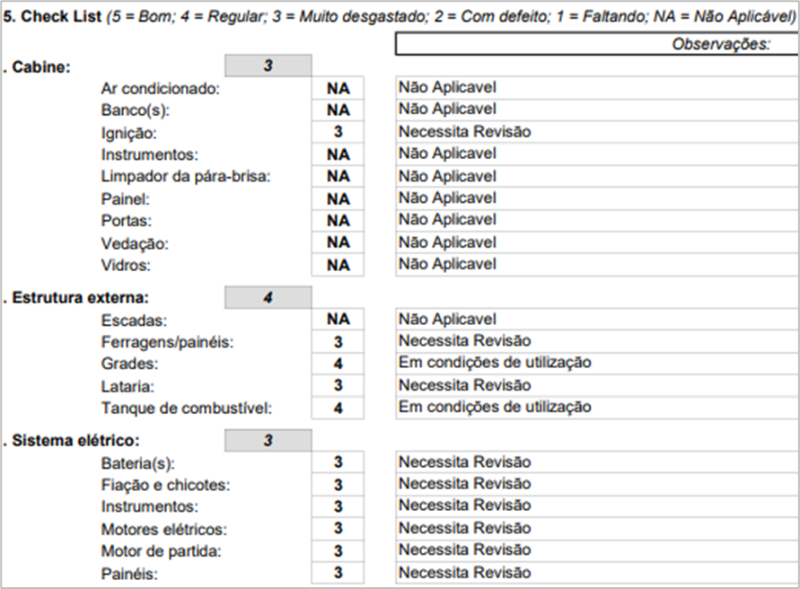Click the Motor de partida rating cell

[338, 550]
